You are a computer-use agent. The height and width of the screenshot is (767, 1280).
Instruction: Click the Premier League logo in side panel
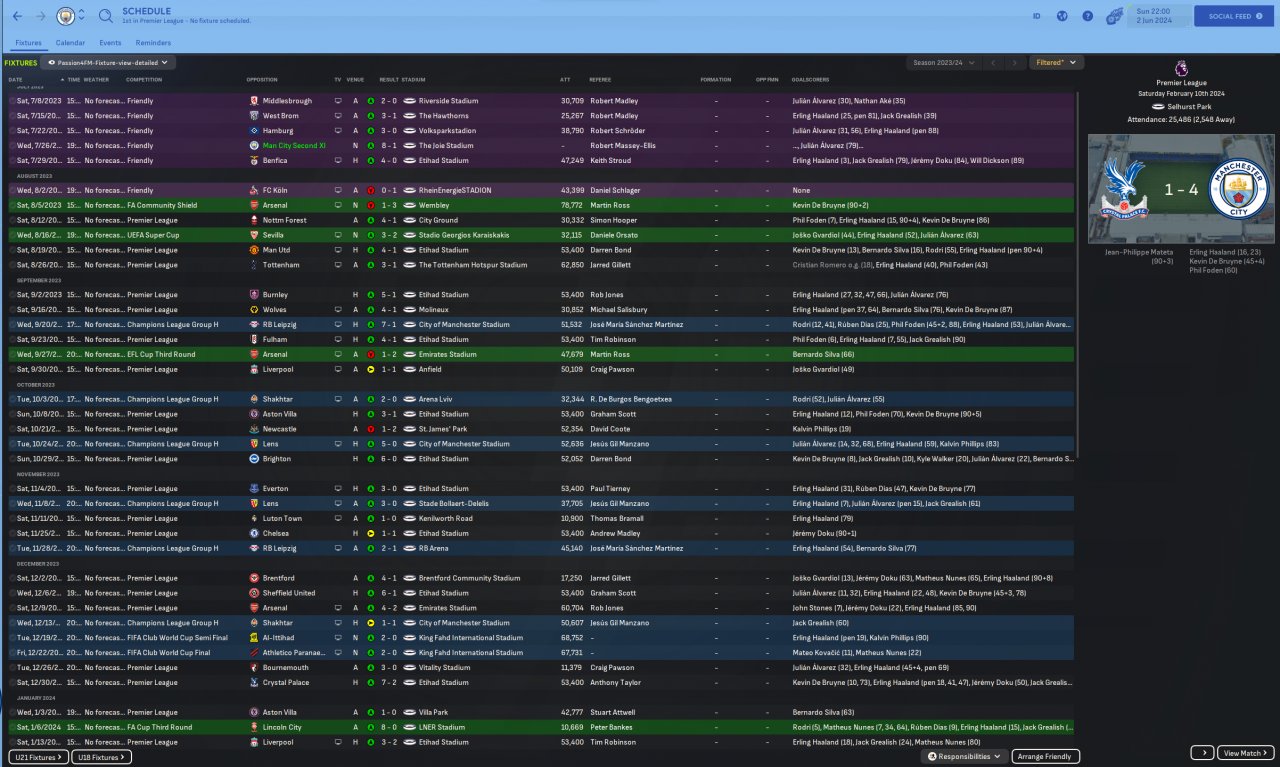pyautogui.click(x=1181, y=68)
